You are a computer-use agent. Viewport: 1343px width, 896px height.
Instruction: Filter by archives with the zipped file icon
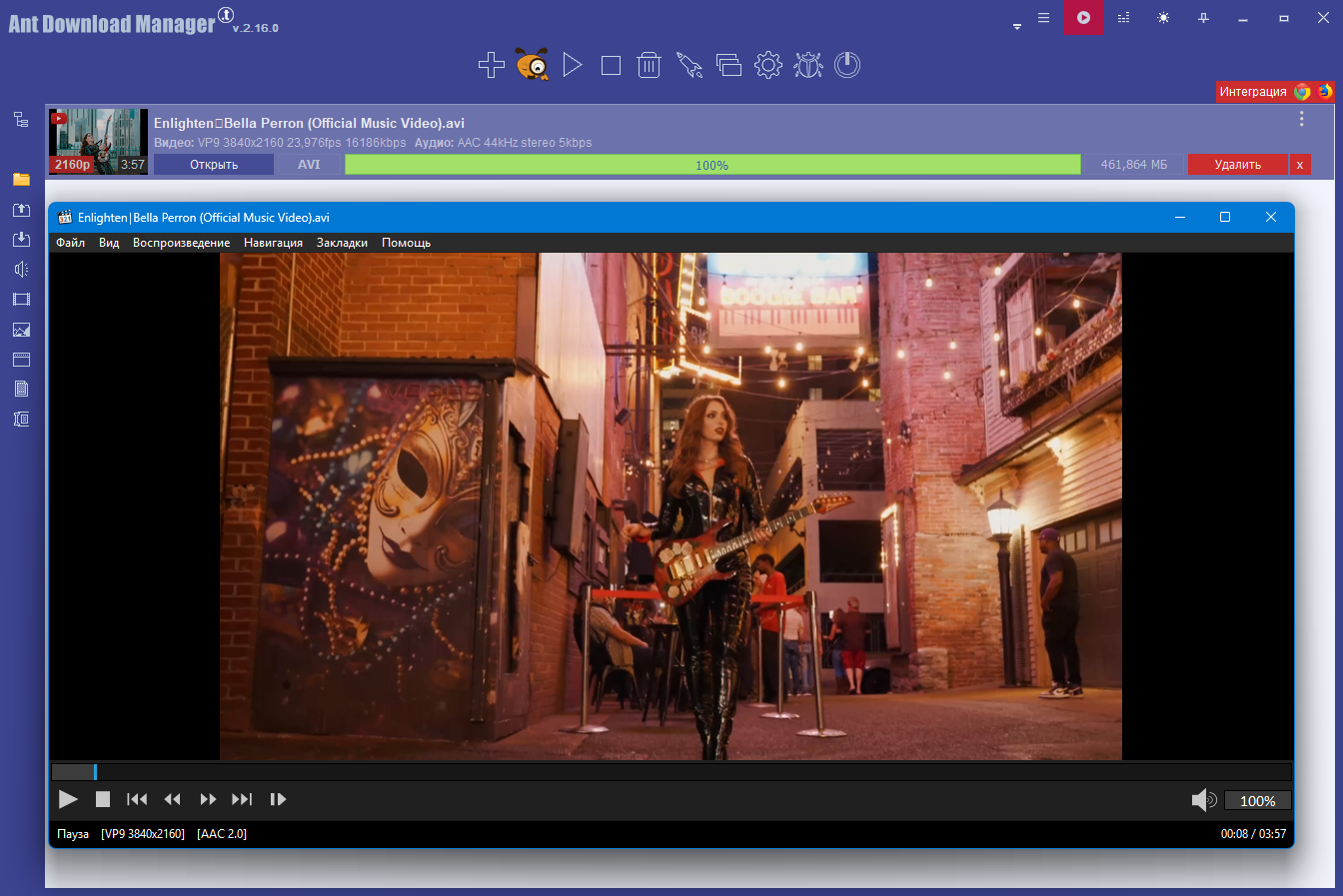coord(21,420)
